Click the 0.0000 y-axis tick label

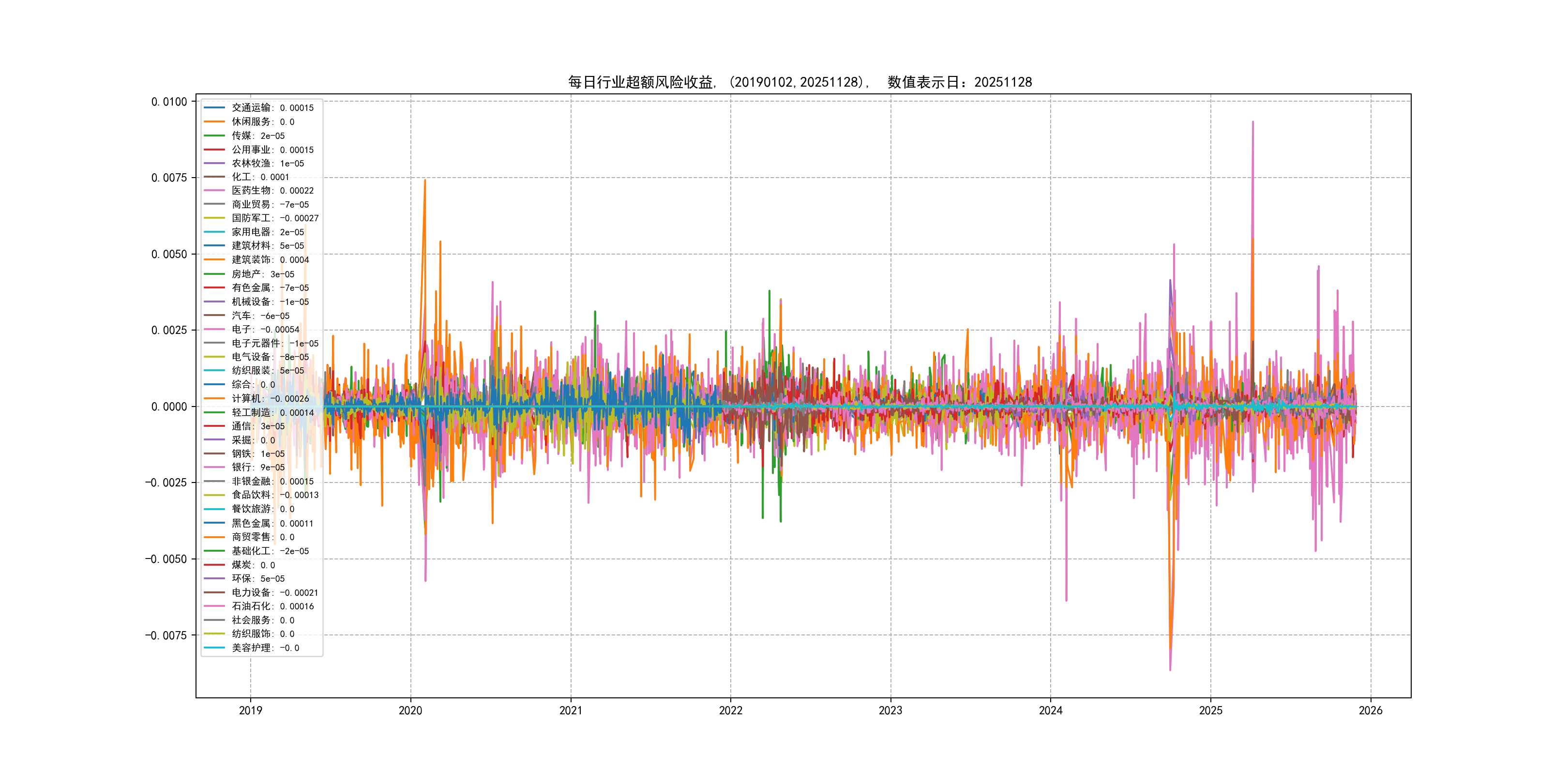click(169, 407)
